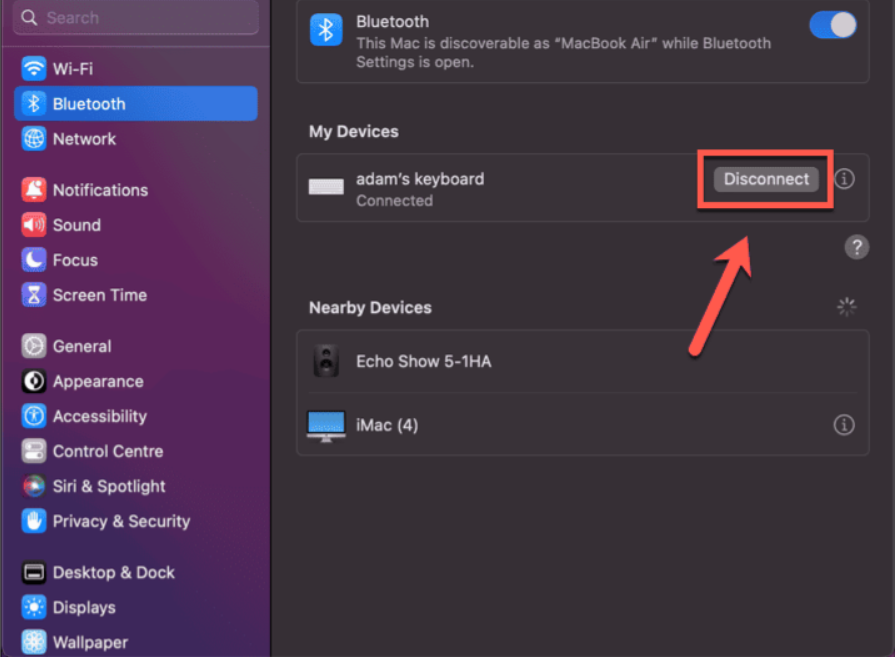Screen dimensions: 895x657
Task: Open info for iMac (4)
Action: click(845, 424)
